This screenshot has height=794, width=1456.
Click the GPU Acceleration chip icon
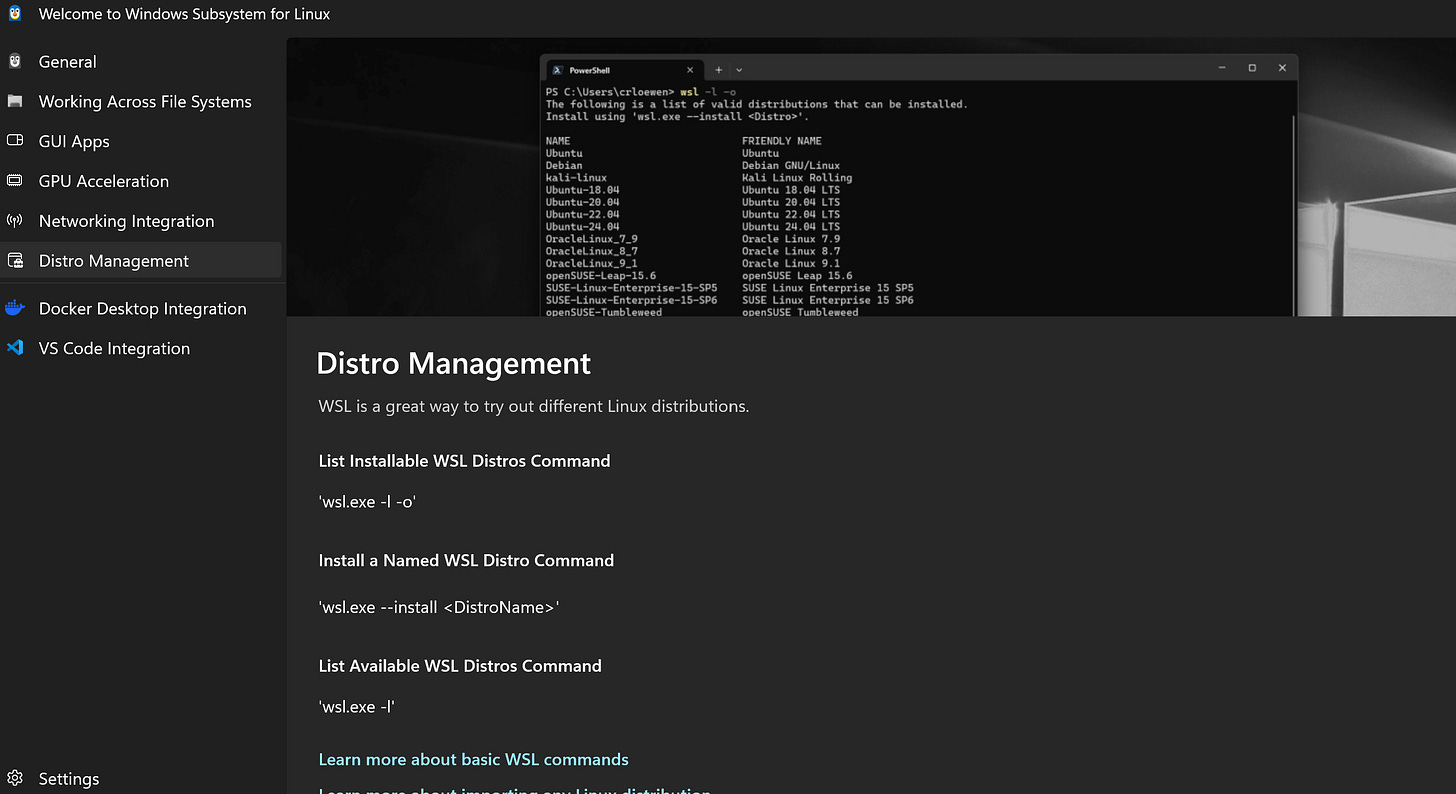[x=15, y=181]
